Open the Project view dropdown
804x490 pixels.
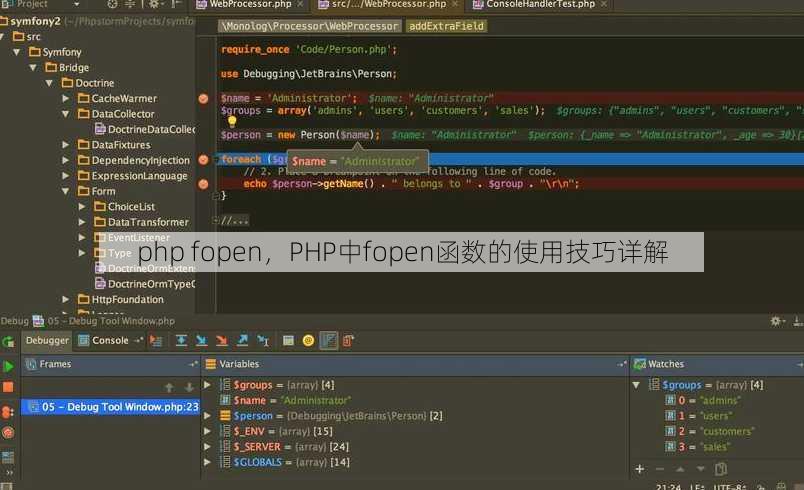click(76, 5)
